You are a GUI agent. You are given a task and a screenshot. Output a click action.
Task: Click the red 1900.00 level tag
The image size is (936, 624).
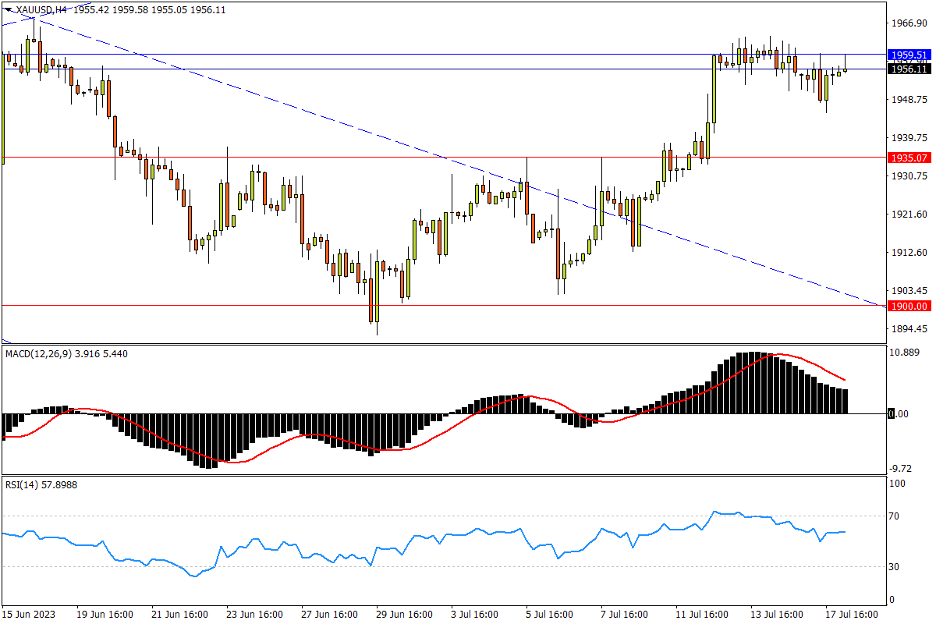[x=909, y=306]
